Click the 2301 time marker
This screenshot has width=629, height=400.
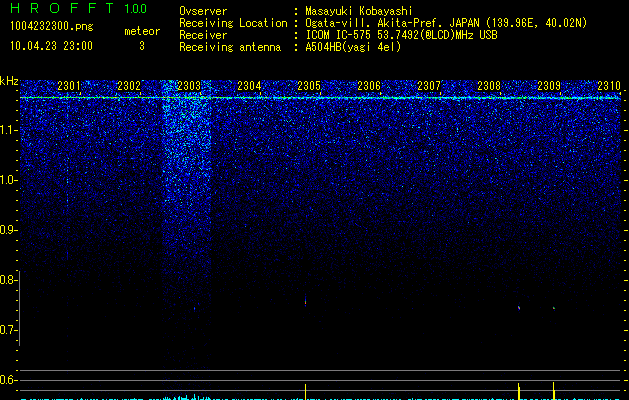(69, 86)
